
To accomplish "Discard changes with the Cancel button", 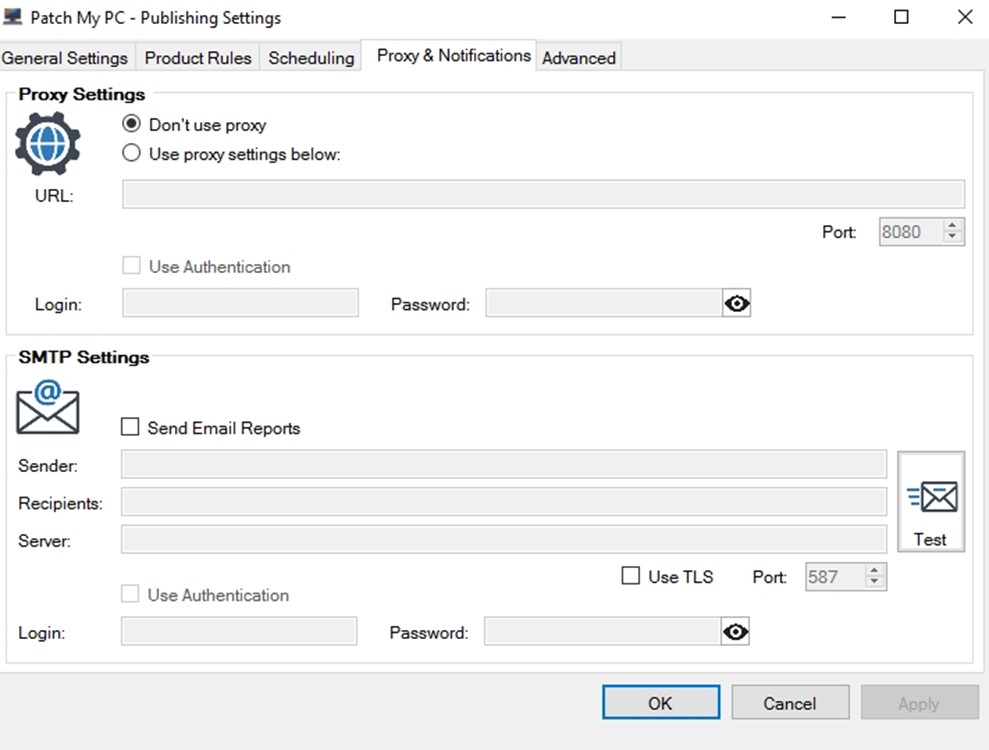I will click(x=790, y=703).
